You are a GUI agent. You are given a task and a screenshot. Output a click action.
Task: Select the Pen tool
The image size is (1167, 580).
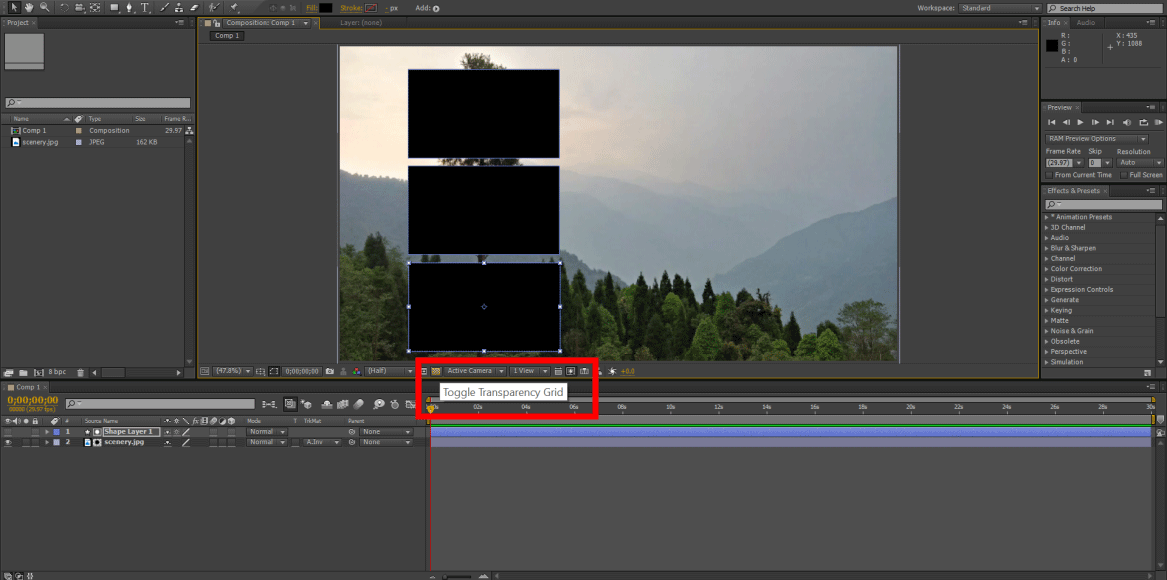coord(130,7)
